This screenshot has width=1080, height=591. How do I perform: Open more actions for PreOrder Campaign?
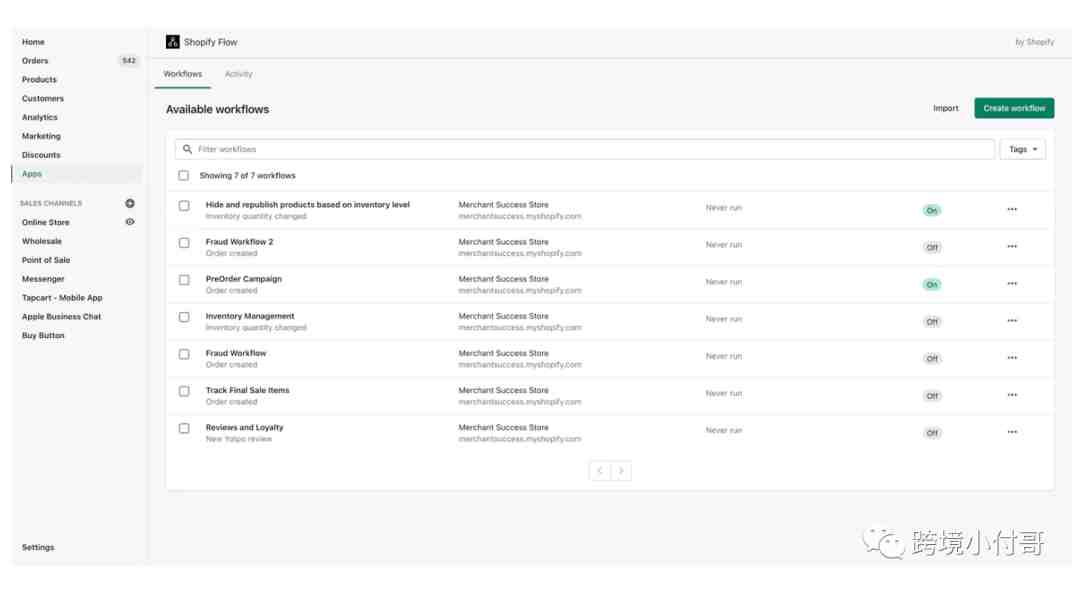(x=1012, y=284)
